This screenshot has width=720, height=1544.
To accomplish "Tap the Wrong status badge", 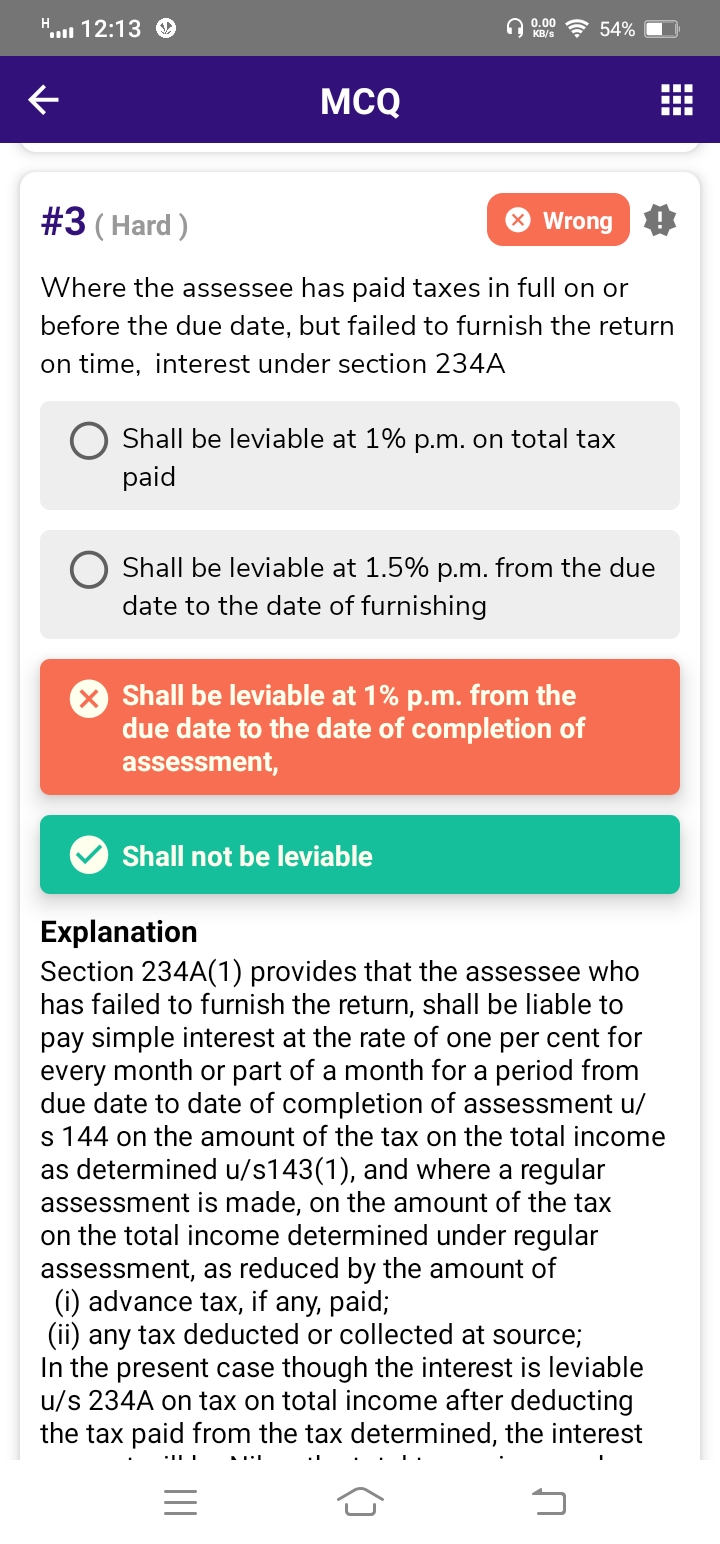I will tap(558, 220).
